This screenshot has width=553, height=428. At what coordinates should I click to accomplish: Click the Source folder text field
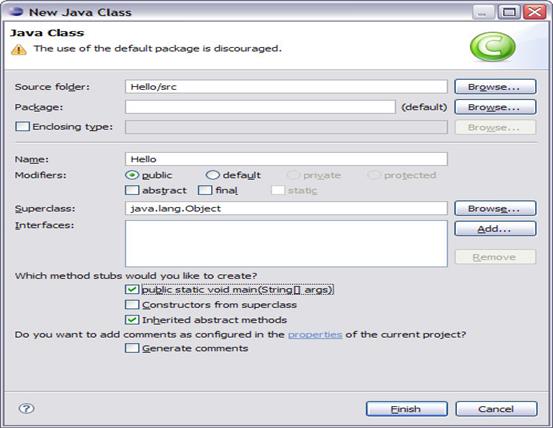tap(286, 87)
